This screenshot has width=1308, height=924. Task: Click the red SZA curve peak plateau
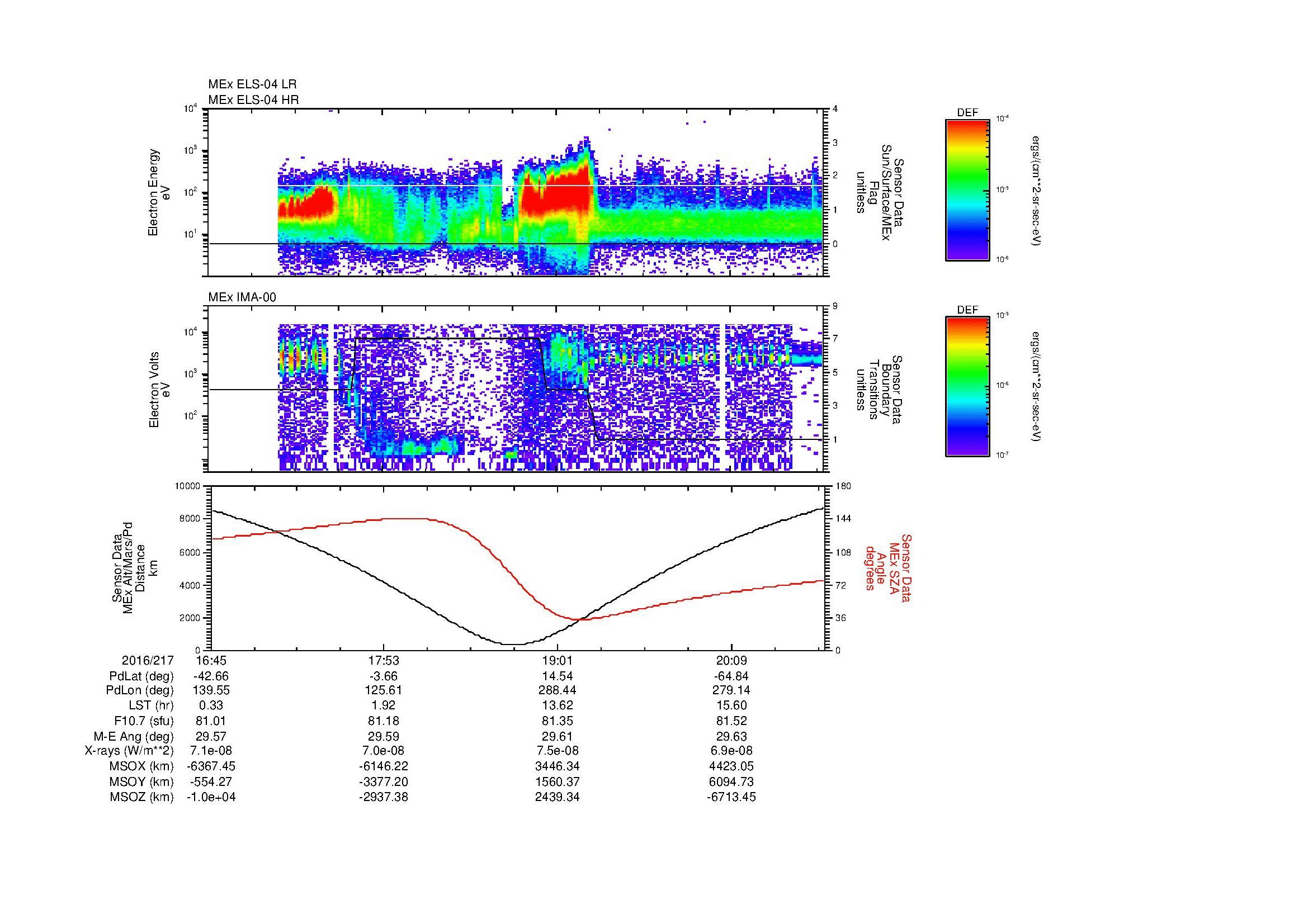tap(405, 519)
